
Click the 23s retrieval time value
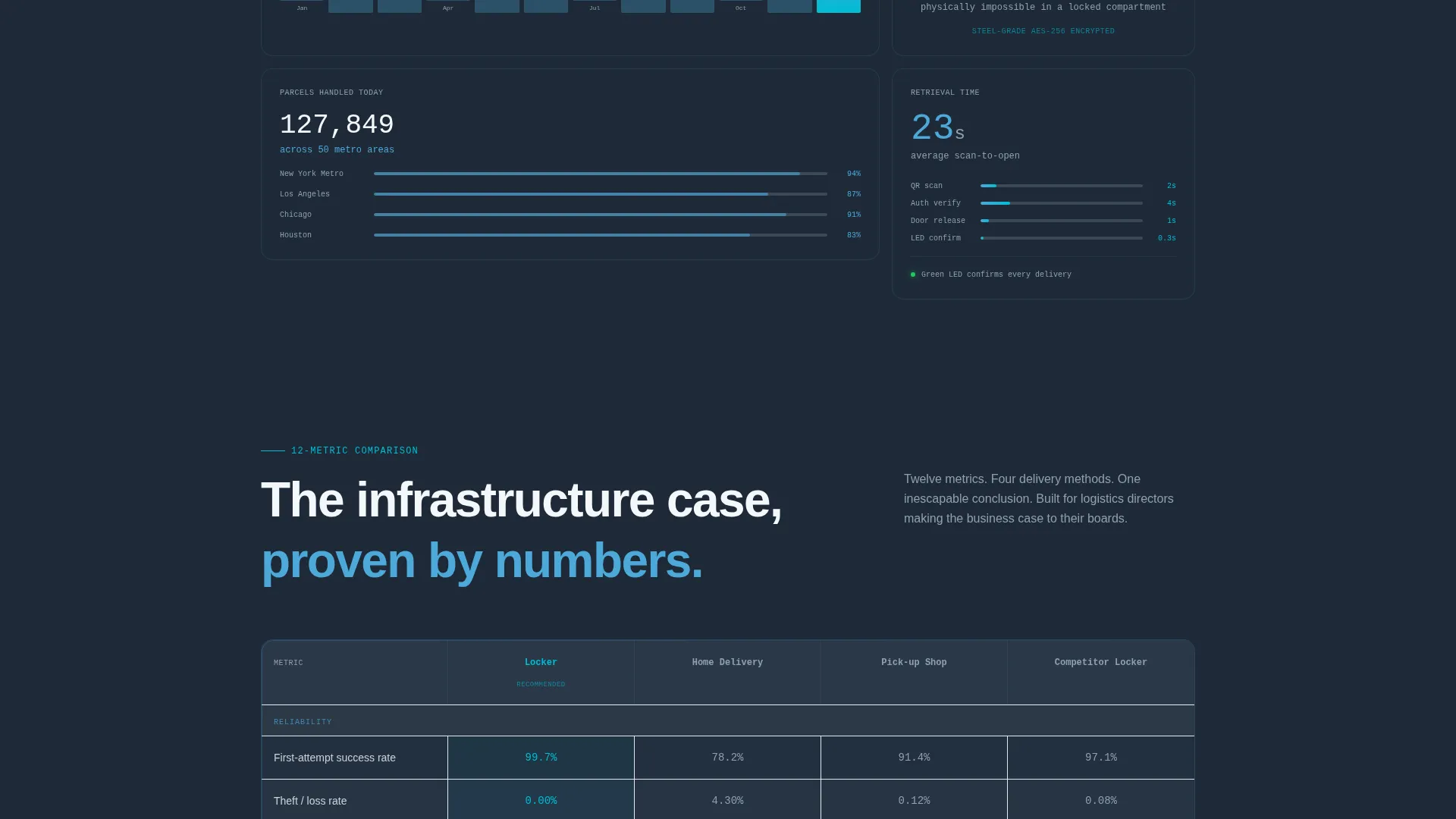937,128
